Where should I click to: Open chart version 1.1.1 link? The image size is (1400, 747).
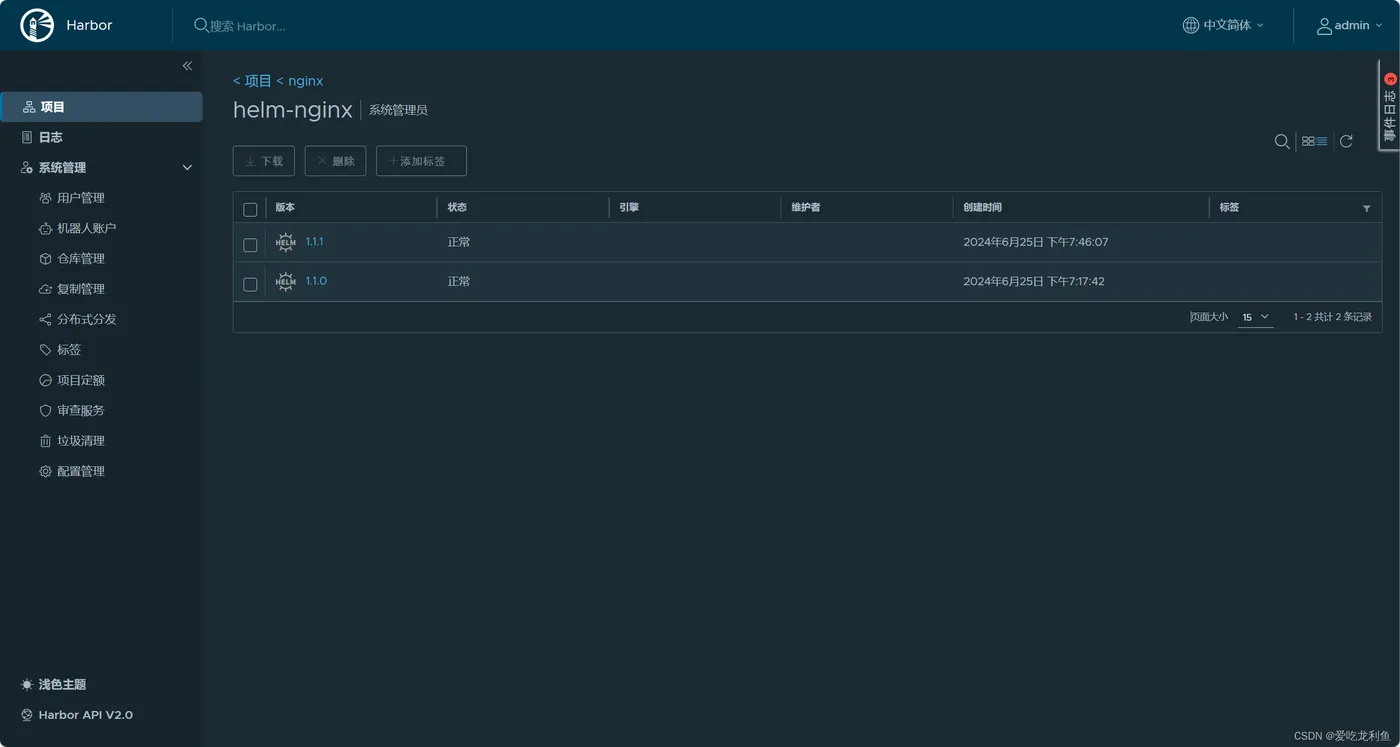pos(315,242)
